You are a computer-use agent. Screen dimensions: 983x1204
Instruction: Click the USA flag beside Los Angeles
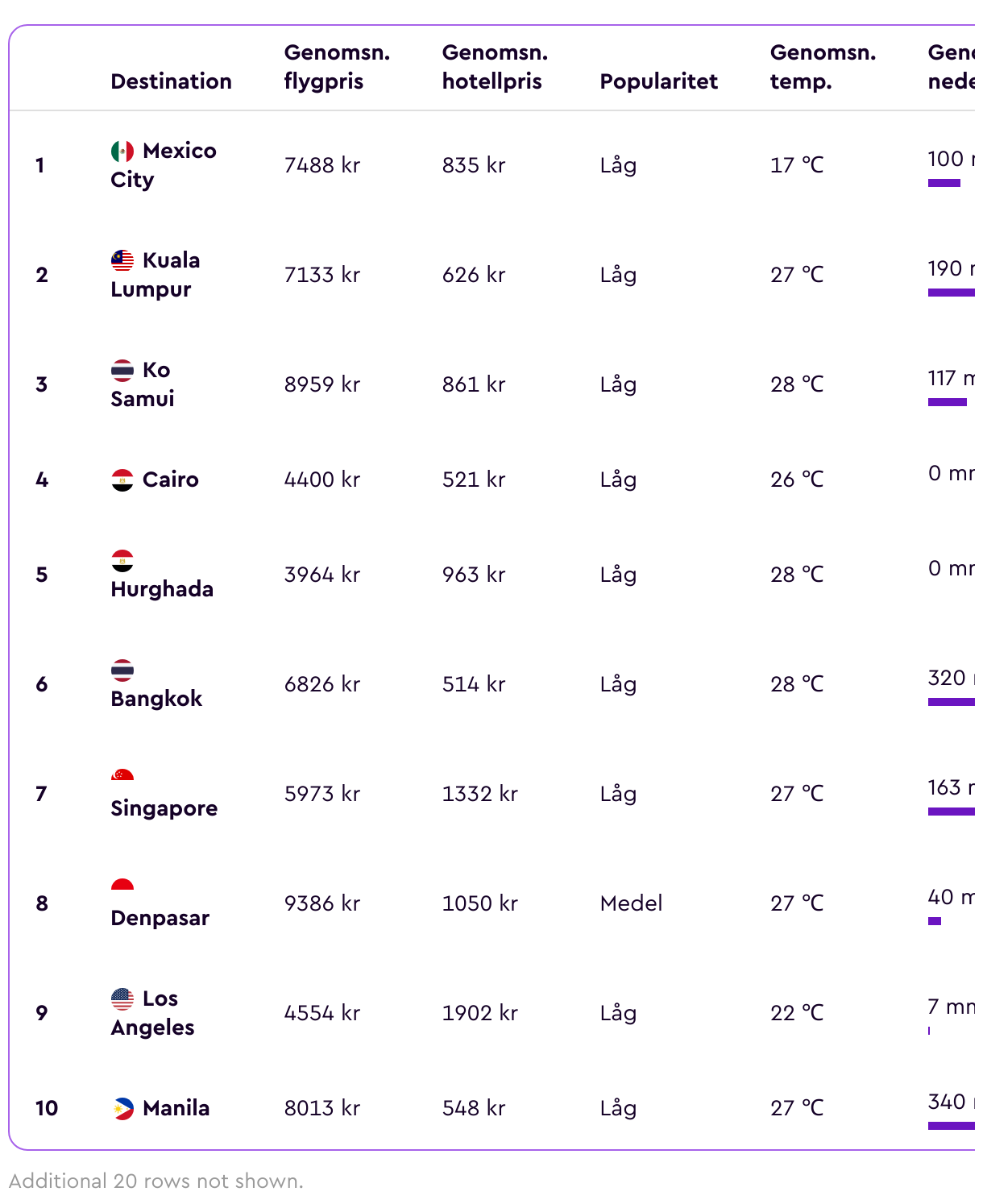click(x=122, y=998)
